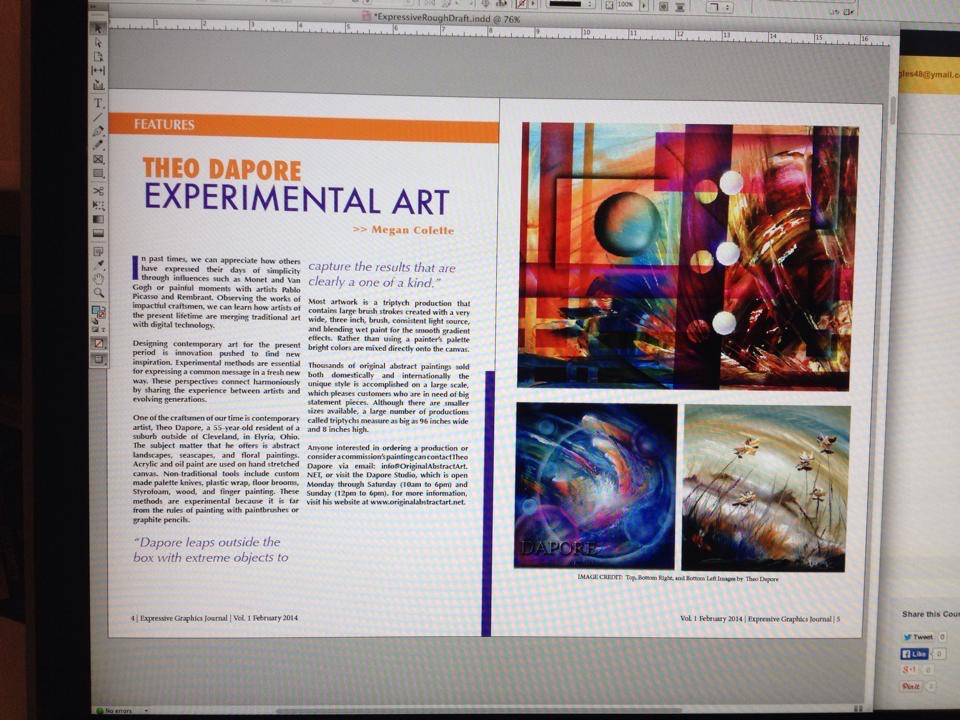960x720 pixels.
Task: Select the Zoom magnifier tool
Action: pos(99,293)
